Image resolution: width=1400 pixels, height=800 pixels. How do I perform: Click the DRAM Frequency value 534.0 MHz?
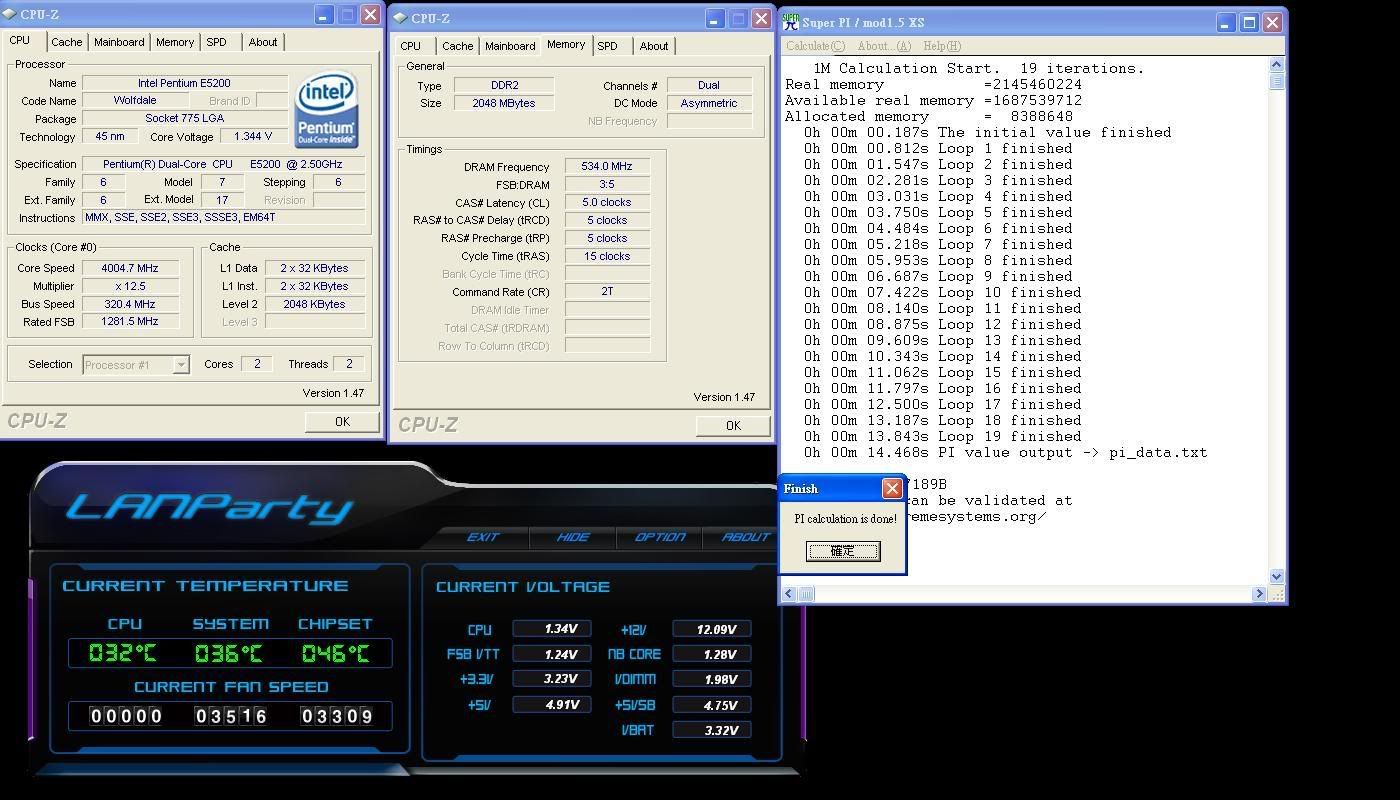point(607,167)
